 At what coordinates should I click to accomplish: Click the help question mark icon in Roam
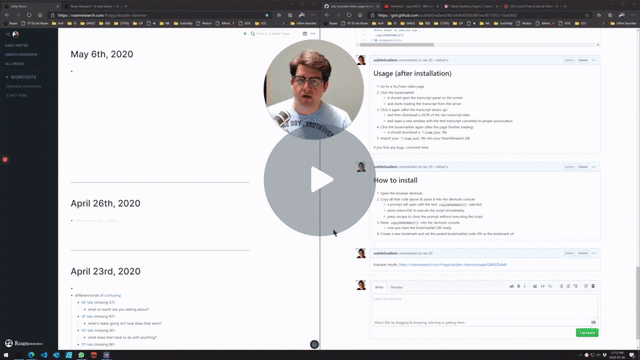tap(314, 344)
